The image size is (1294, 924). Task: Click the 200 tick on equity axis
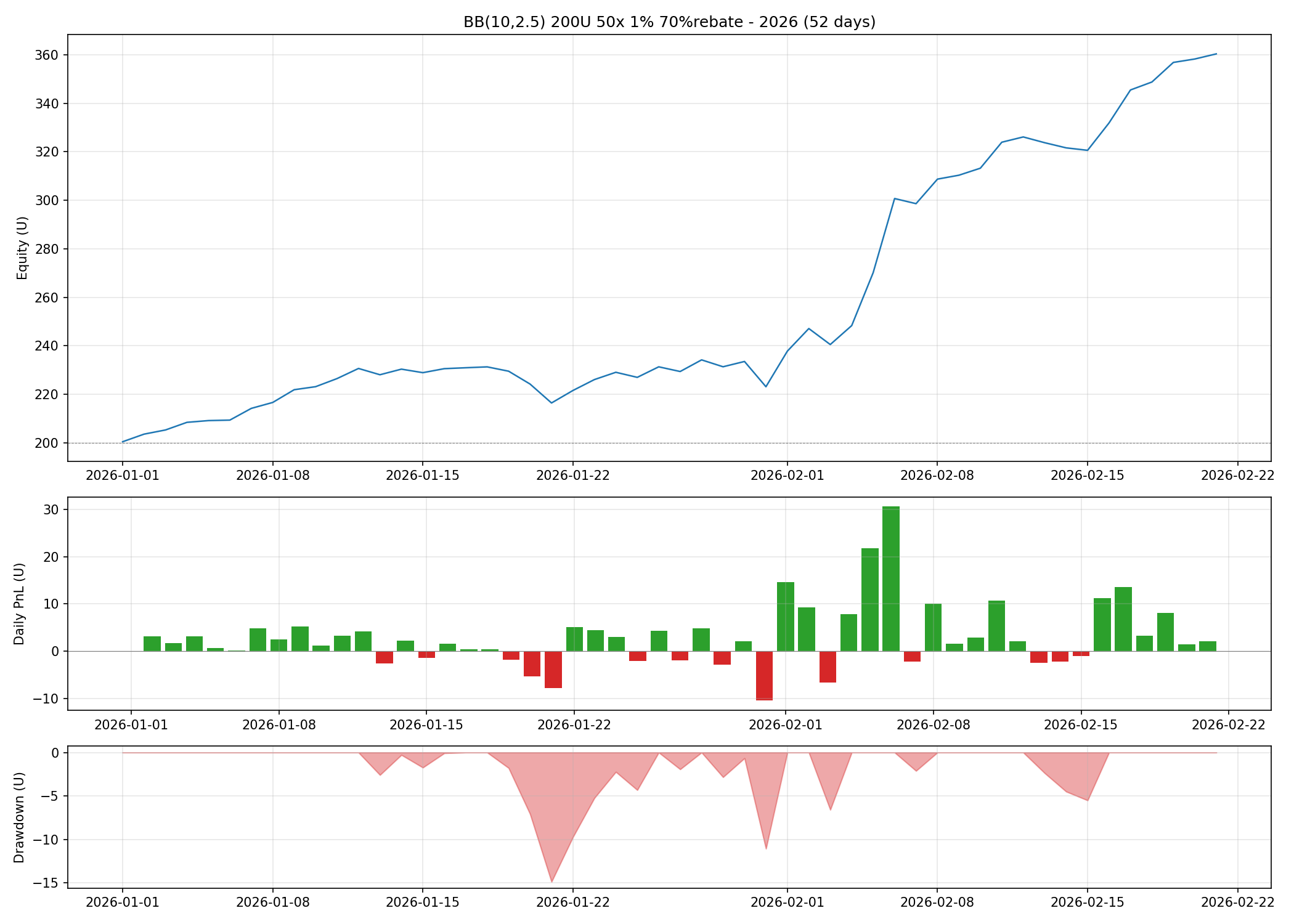47,443
